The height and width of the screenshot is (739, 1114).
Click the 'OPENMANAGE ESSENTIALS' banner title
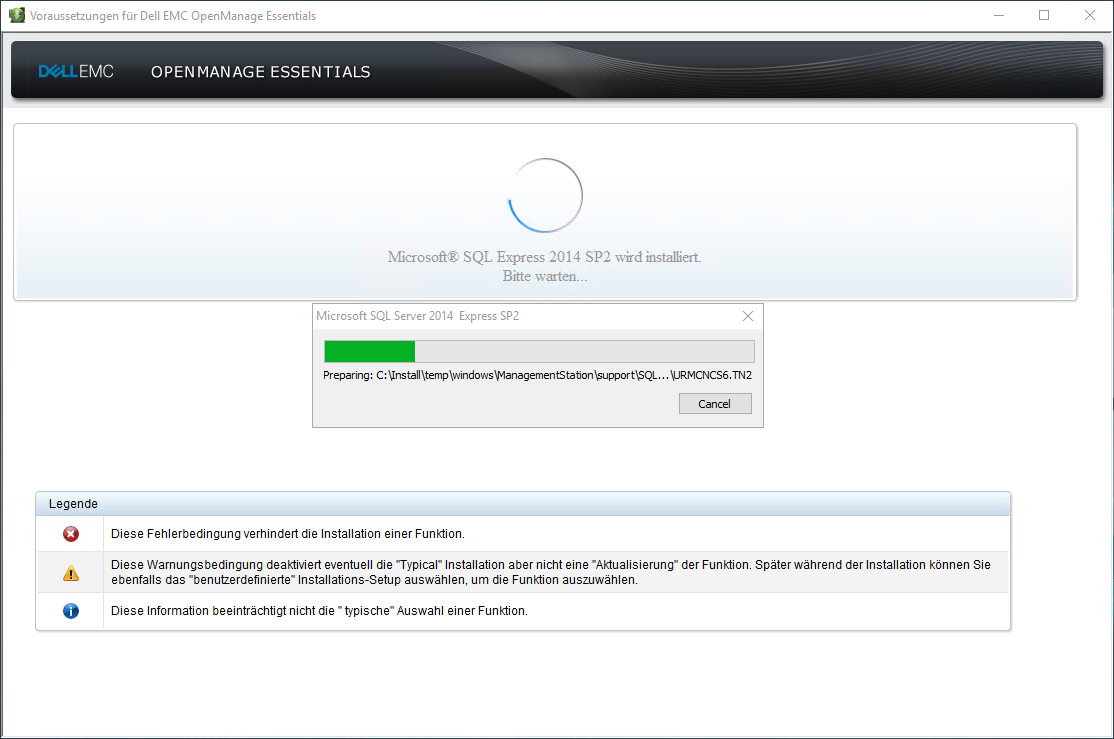coord(261,72)
